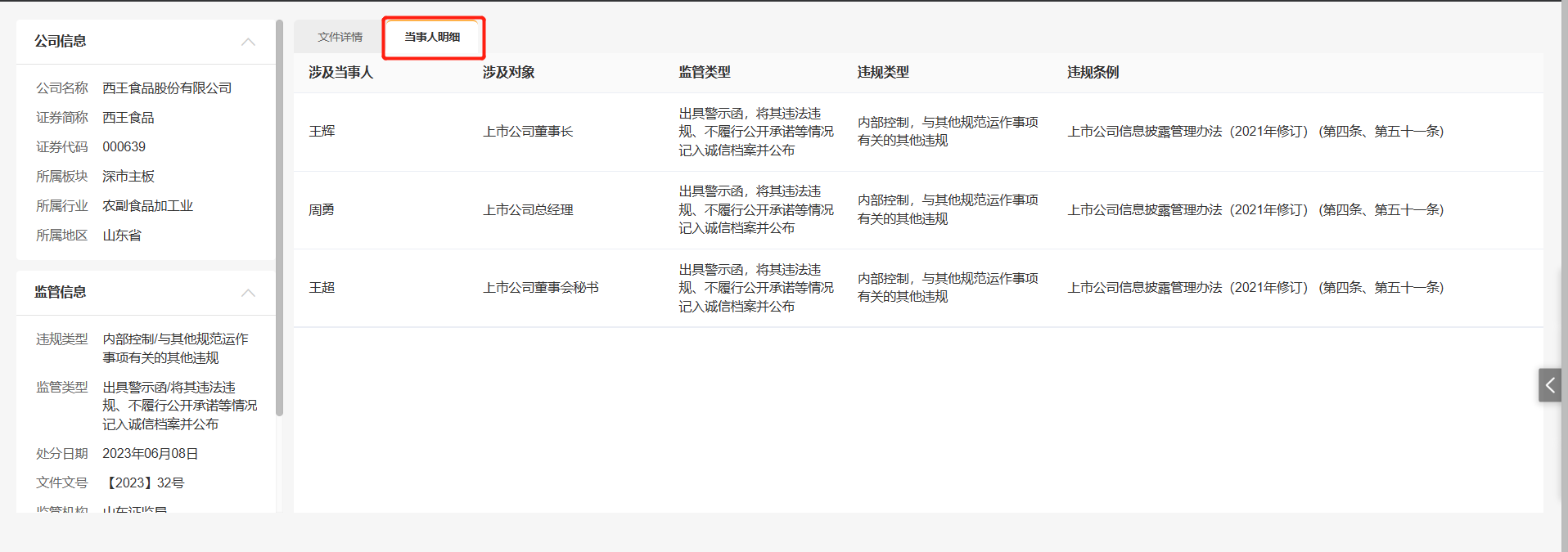The width and height of the screenshot is (1568, 552).
Task: Click the 违规类型 column header
Action: pos(883,72)
